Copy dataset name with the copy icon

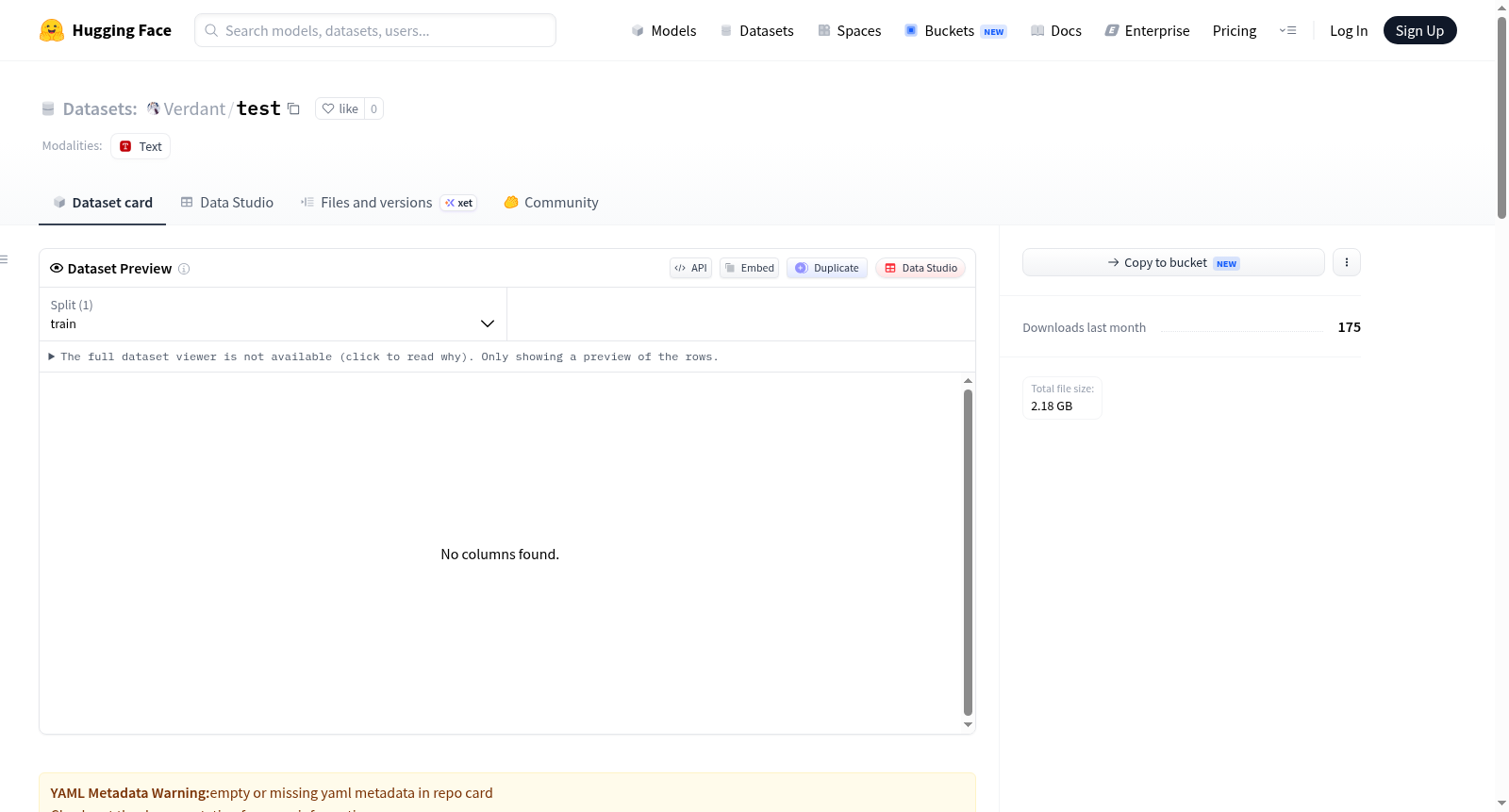(293, 108)
